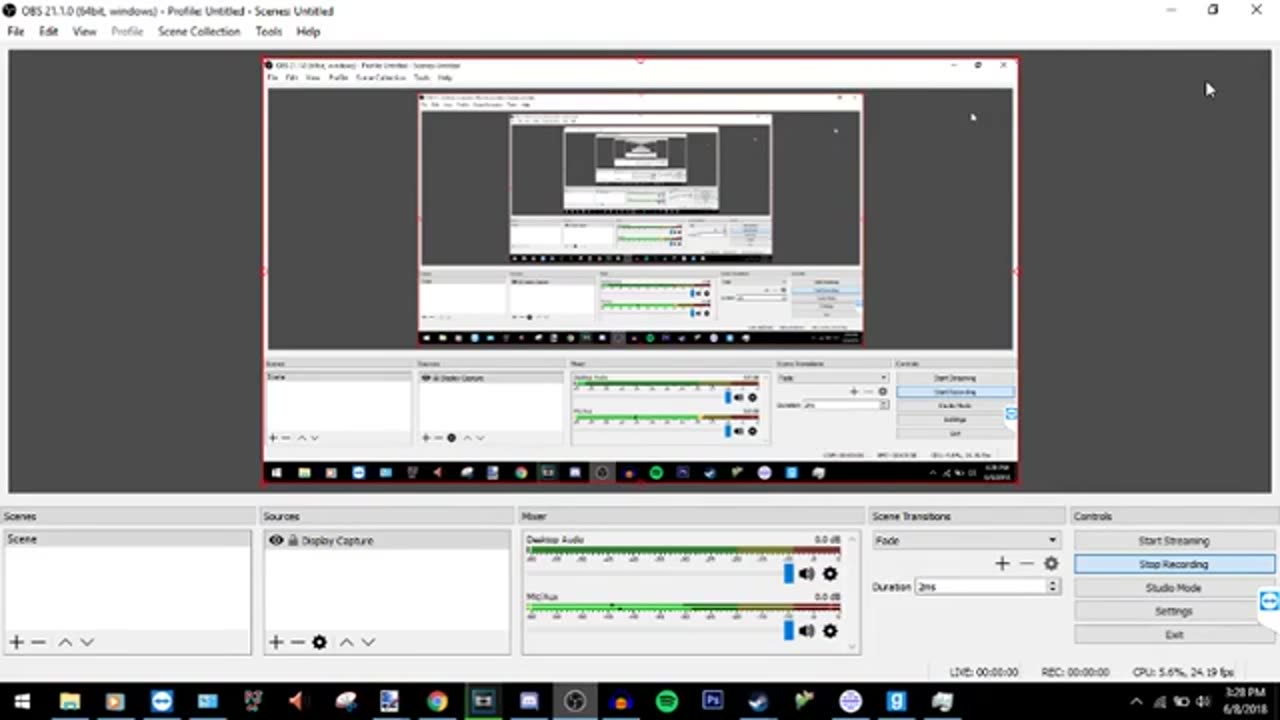1280x720 pixels.
Task: Open the Tools menu
Action: 268,31
